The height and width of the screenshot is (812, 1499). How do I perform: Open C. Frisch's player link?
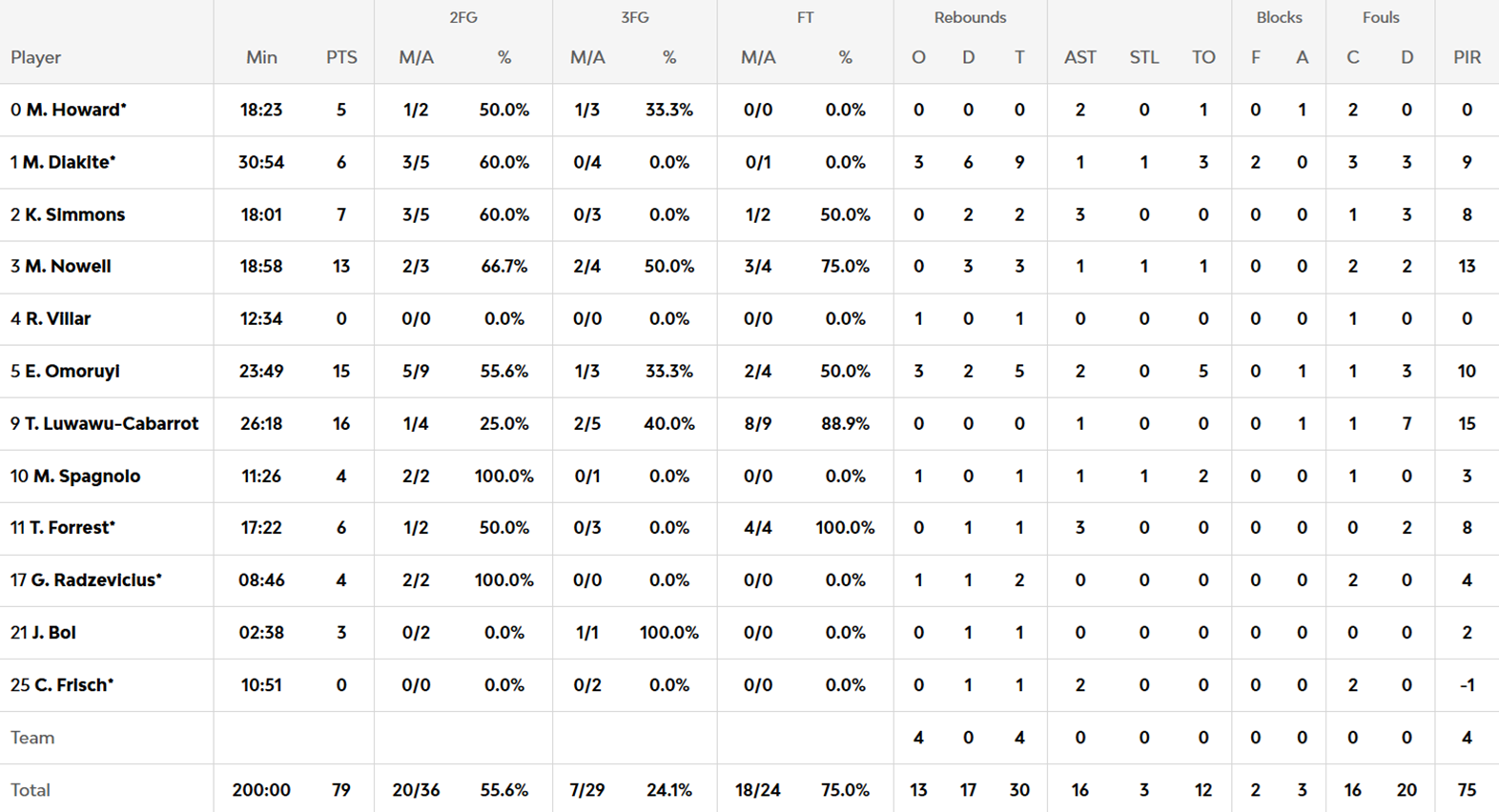[x=73, y=684]
